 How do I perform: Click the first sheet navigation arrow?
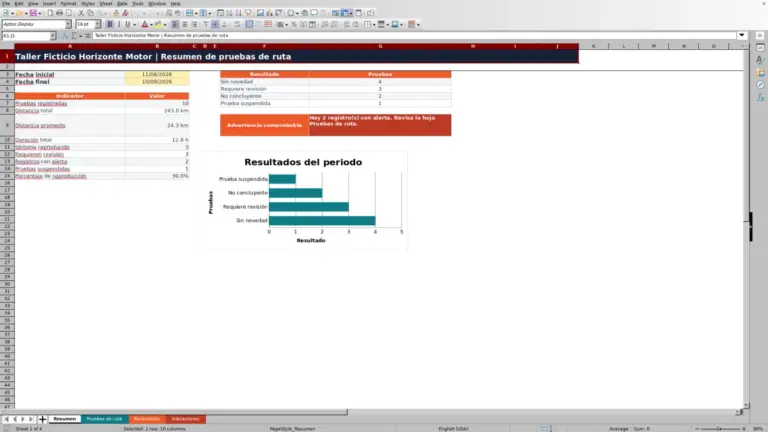tap(6, 419)
